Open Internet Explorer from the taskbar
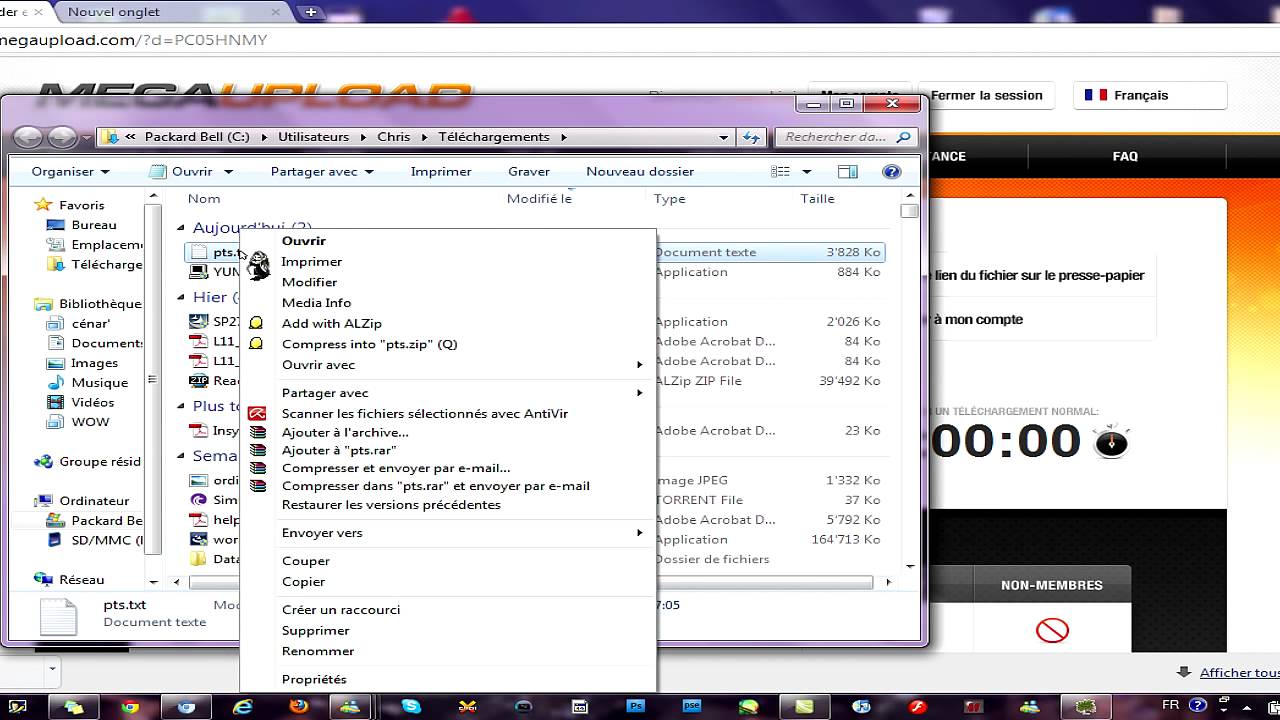This screenshot has height=720, width=1280. (x=242, y=706)
